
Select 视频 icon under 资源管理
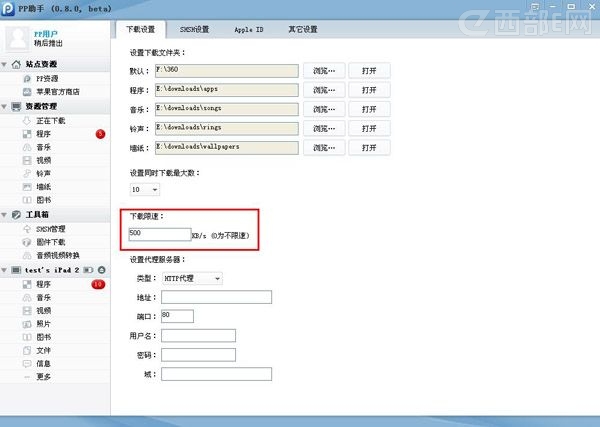(27, 160)
